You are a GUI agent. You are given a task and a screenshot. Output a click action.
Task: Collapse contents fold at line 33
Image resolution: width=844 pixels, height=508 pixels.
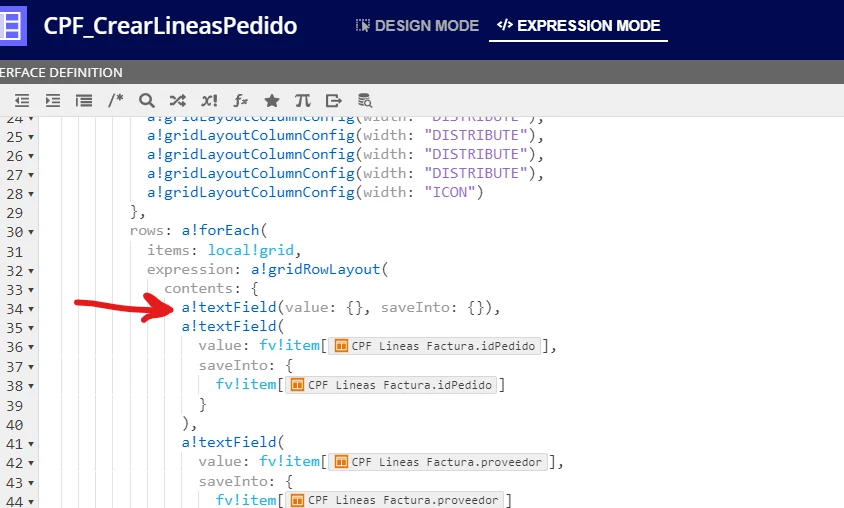tap(31, 290)
